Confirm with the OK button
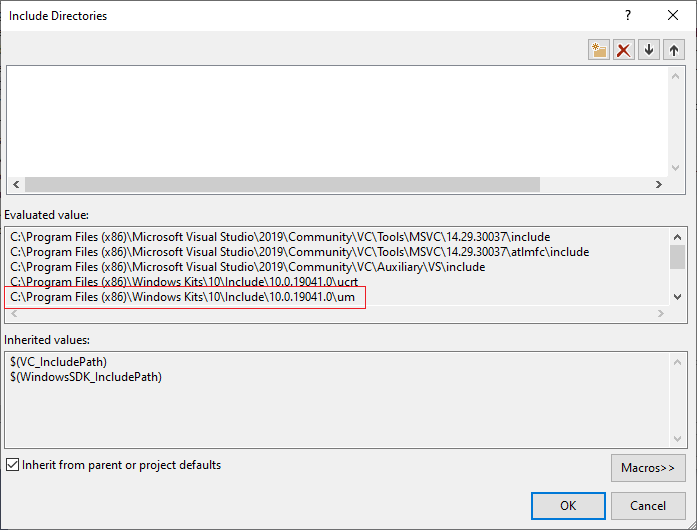Image resolution: width=697 pixels, height=530 pixels. point(568,506)
